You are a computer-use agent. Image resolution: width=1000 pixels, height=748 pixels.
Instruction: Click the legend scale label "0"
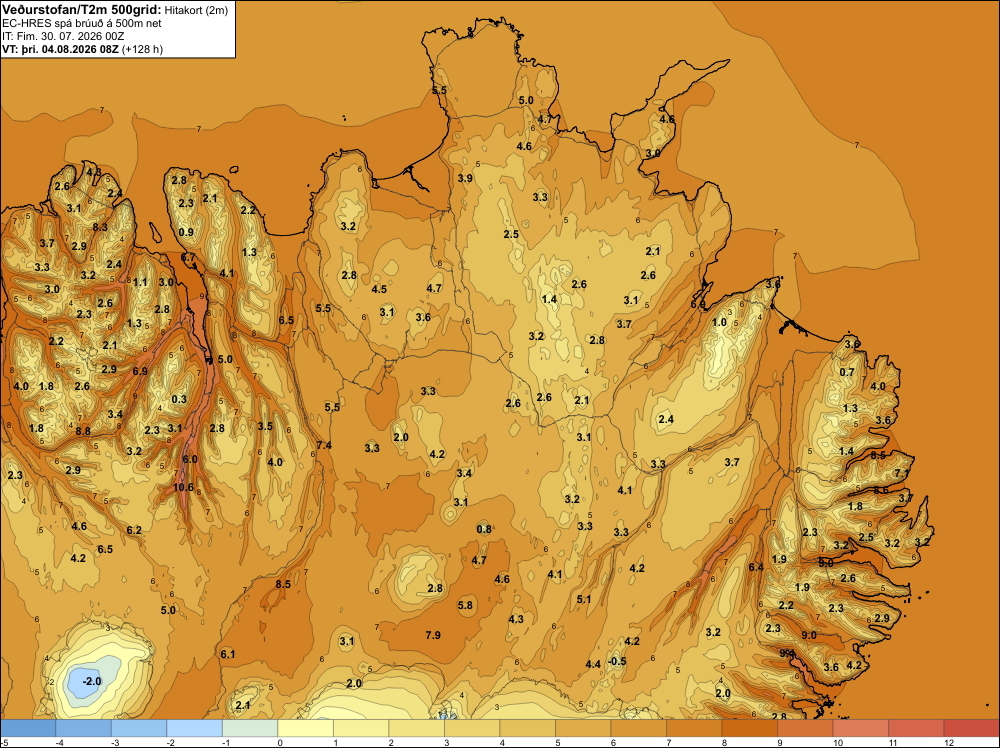pyautogui.click(x=280, y=742)
